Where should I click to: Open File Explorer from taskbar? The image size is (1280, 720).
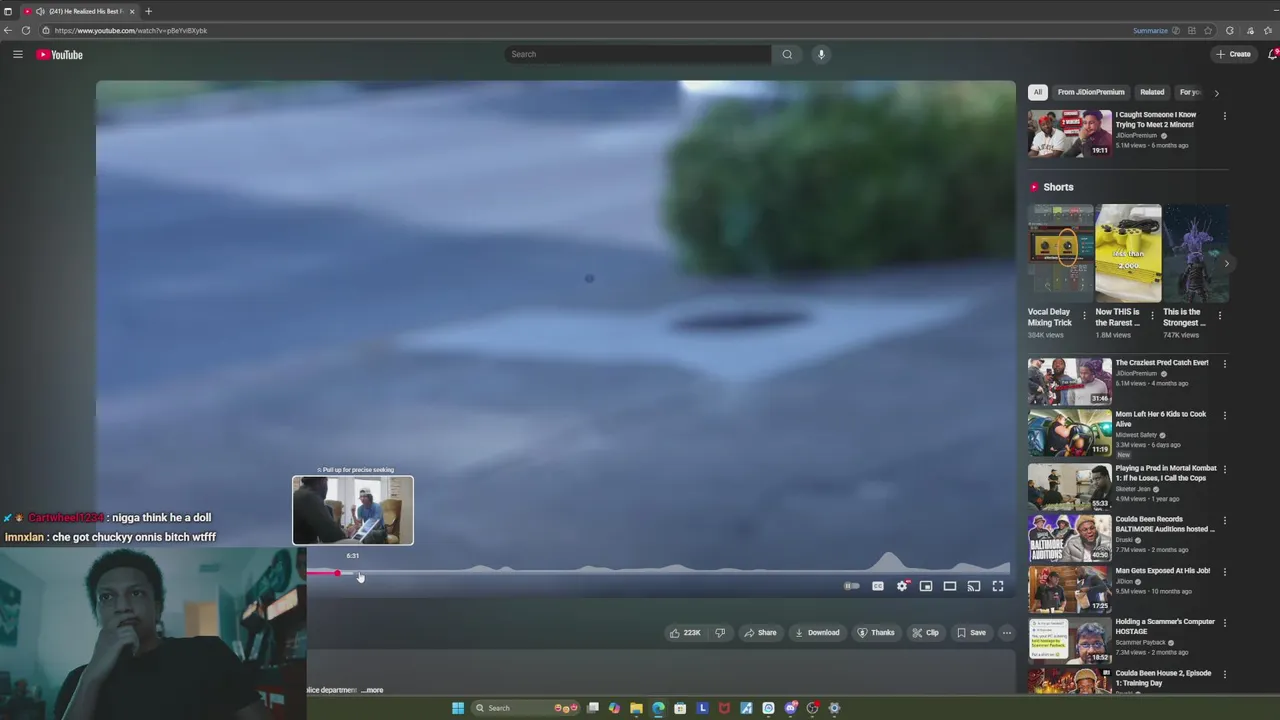[x=636, y=708]
